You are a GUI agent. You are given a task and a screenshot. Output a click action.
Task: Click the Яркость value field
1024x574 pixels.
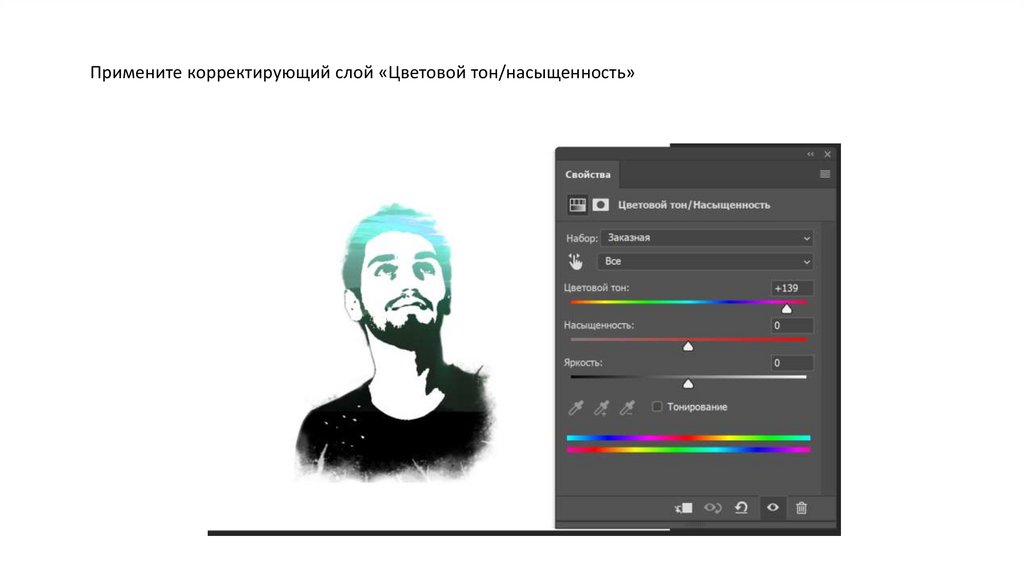[792, 363]
